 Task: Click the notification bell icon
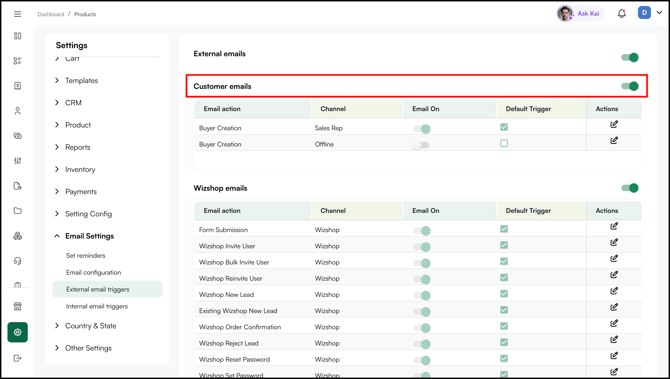pos(622,14)
